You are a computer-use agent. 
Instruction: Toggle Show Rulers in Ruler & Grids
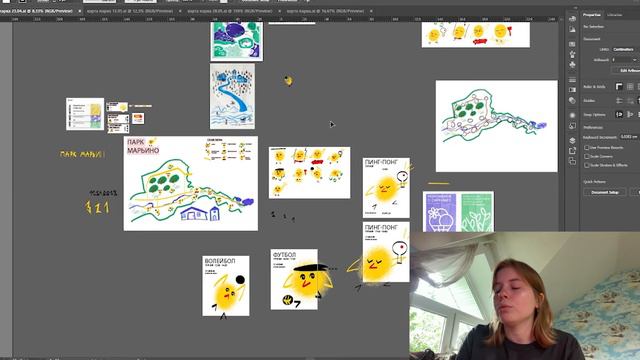click(619, 87)
